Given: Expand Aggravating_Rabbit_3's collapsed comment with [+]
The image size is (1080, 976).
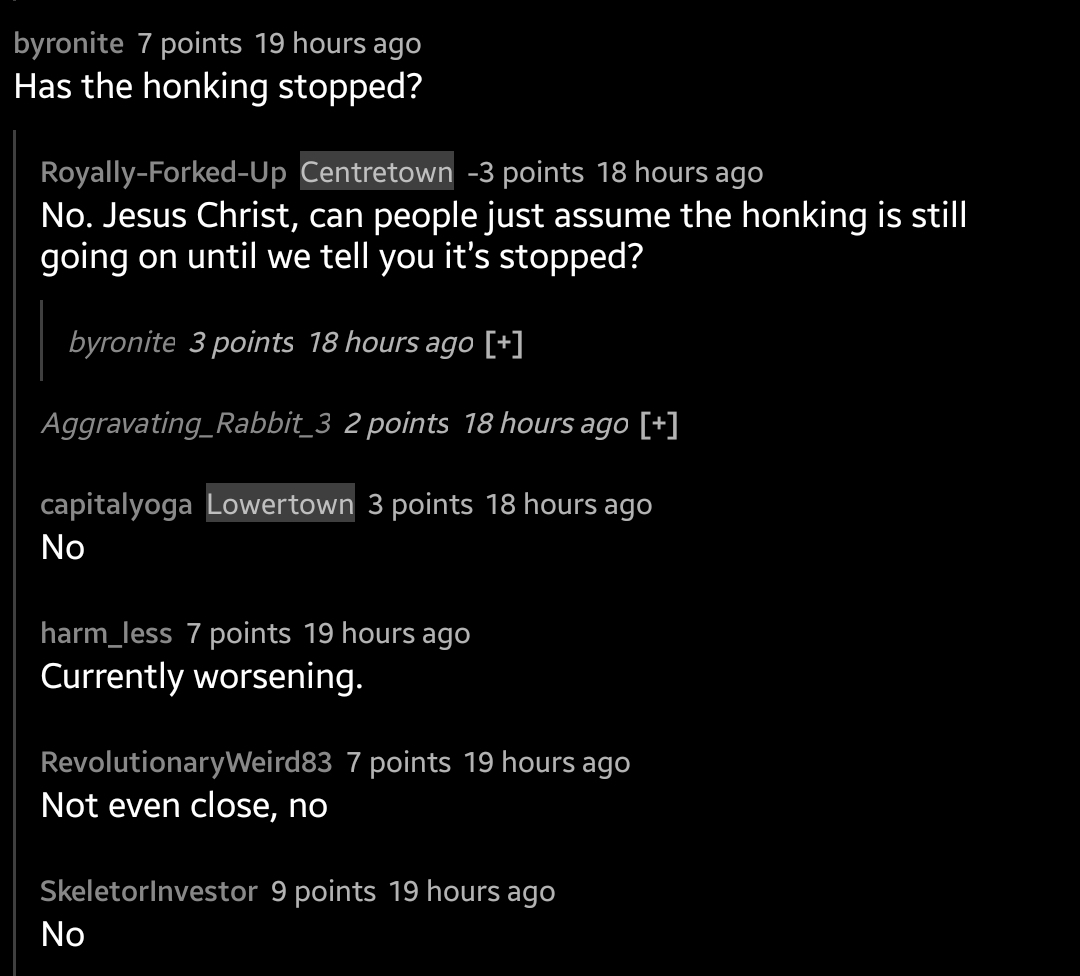Looking at the screenshot, I should click(x=658, y=424).
